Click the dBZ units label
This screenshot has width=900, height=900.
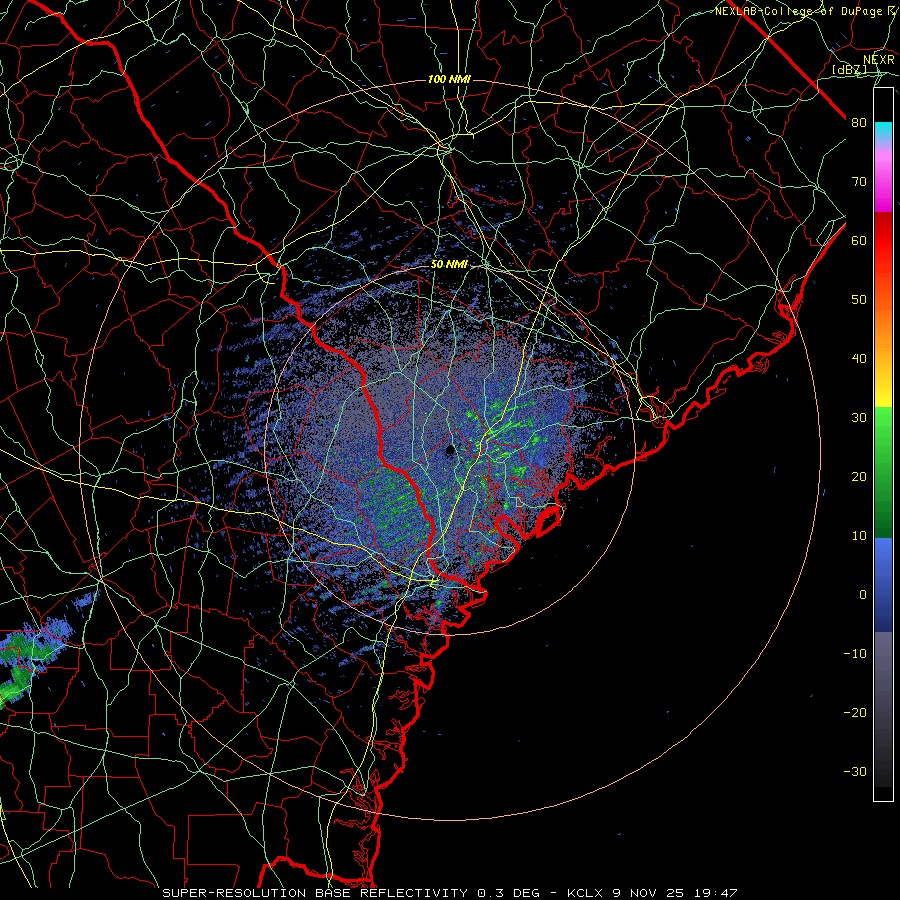click(x=849, y=70)
